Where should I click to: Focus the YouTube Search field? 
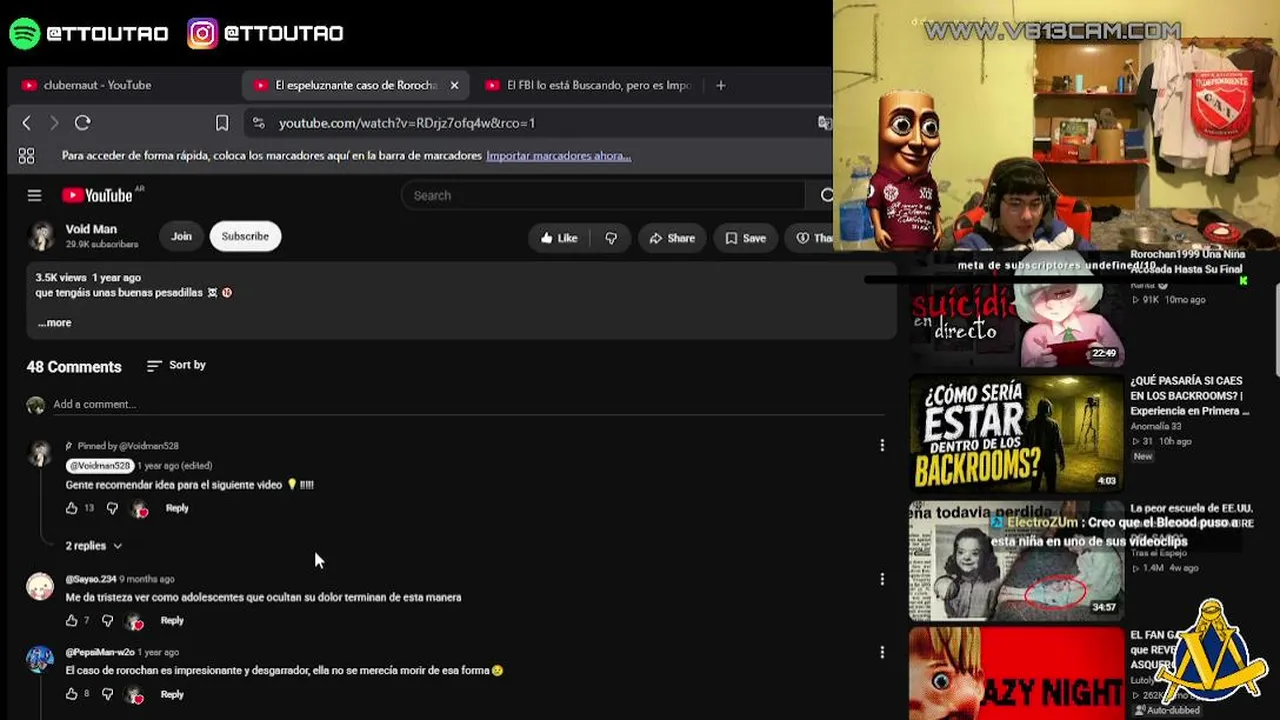coord(603,196)
